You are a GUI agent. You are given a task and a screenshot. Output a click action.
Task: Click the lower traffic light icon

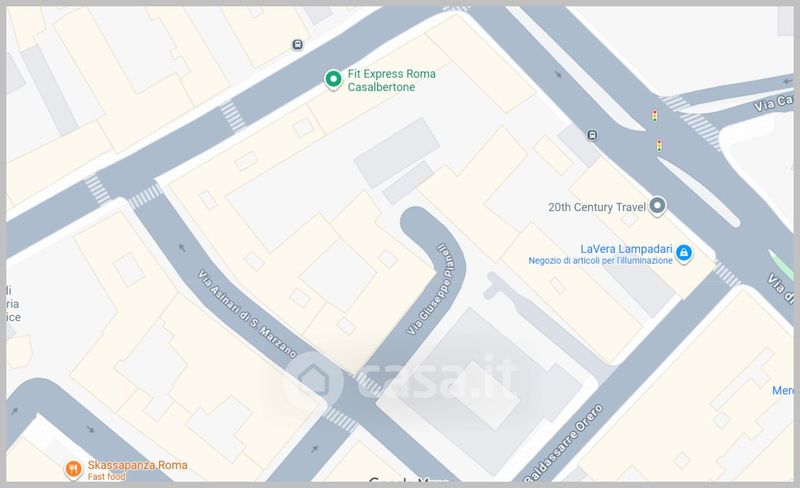659,145
